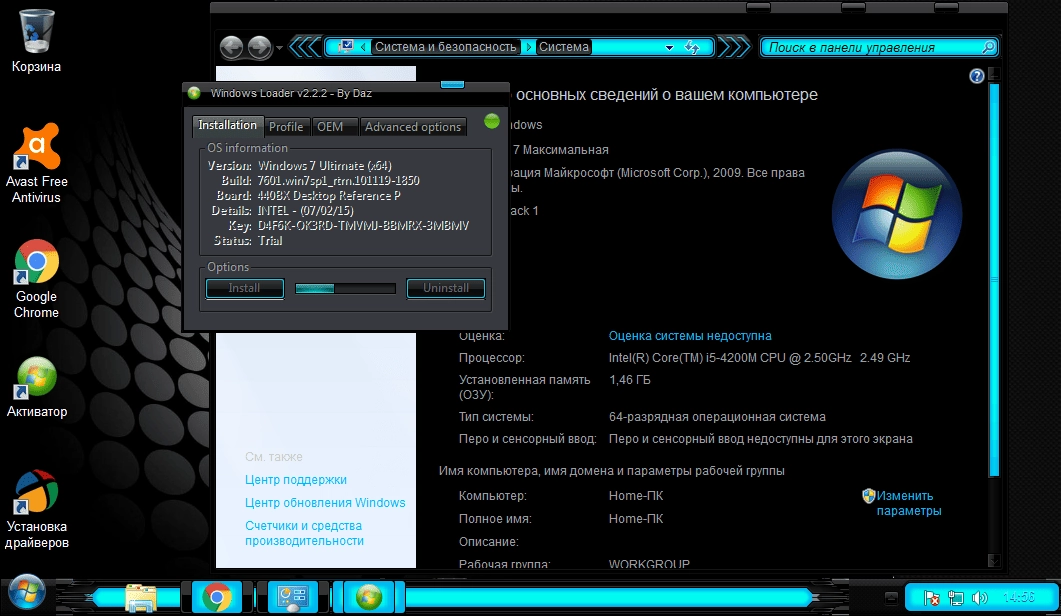This screenshot has height=616, width=1061.
Task: Open the Recycle Bin (Корзина) desktop icon
Action: [x=37, y=41]
